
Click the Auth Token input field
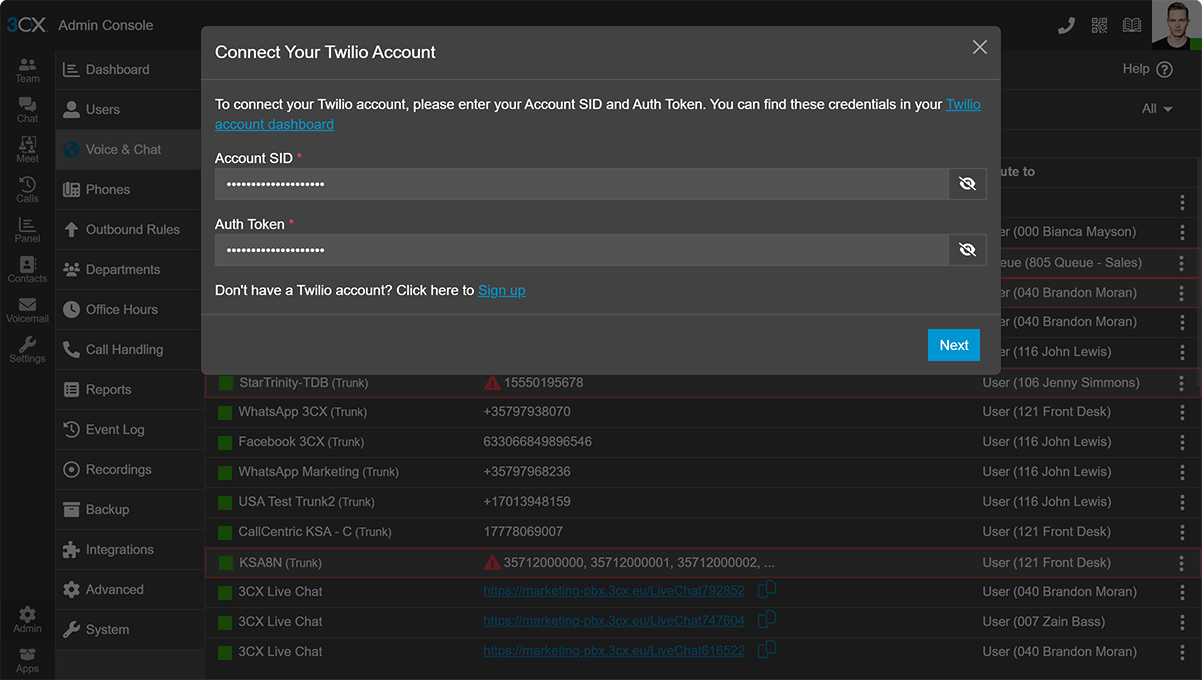[x=581, y=250]
